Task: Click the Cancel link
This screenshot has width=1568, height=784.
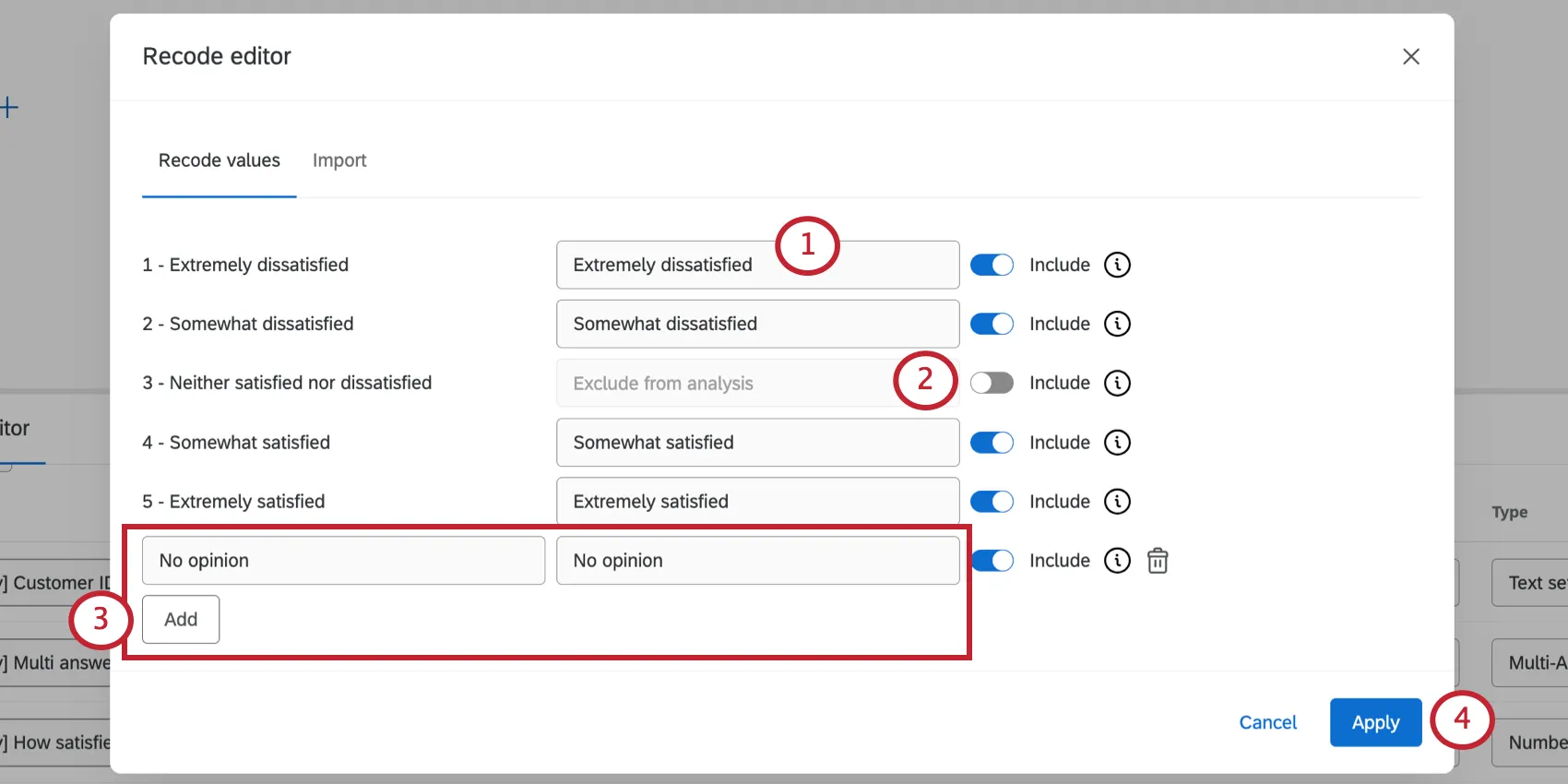Action: click(x=1267, y=722)
